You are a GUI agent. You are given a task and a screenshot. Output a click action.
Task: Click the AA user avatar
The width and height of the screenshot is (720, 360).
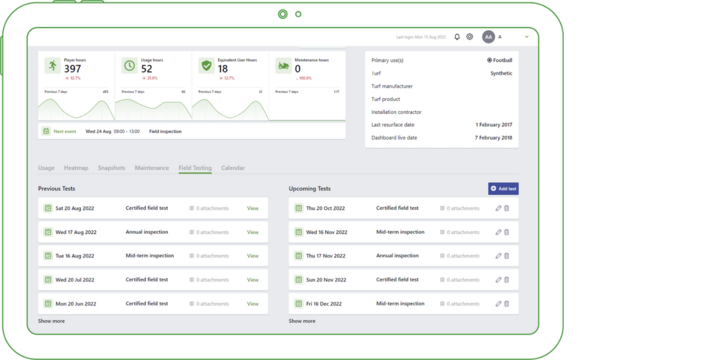click(489, 37)
